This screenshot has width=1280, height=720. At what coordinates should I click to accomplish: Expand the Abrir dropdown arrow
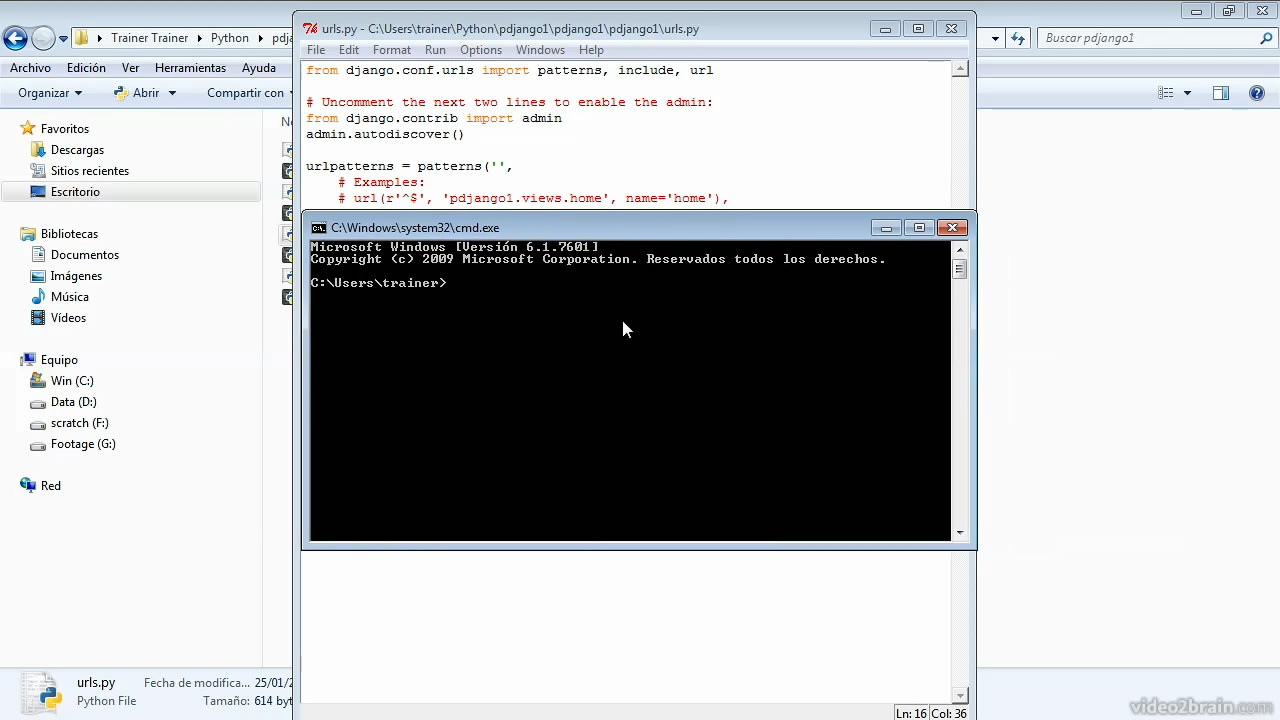[x=172, y=93]
